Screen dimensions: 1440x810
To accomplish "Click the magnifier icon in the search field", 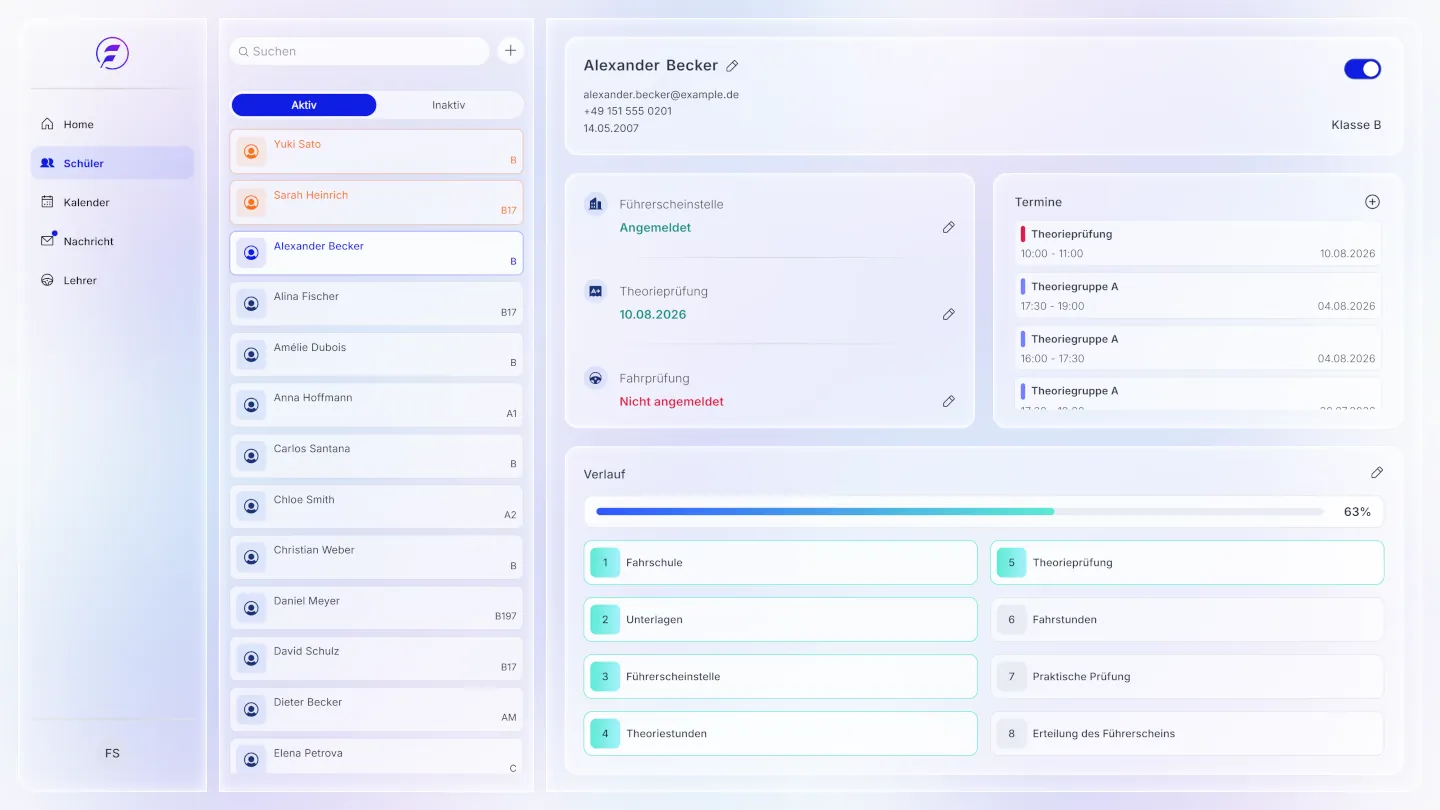I will pyautogui.click(x=243, y=52).
